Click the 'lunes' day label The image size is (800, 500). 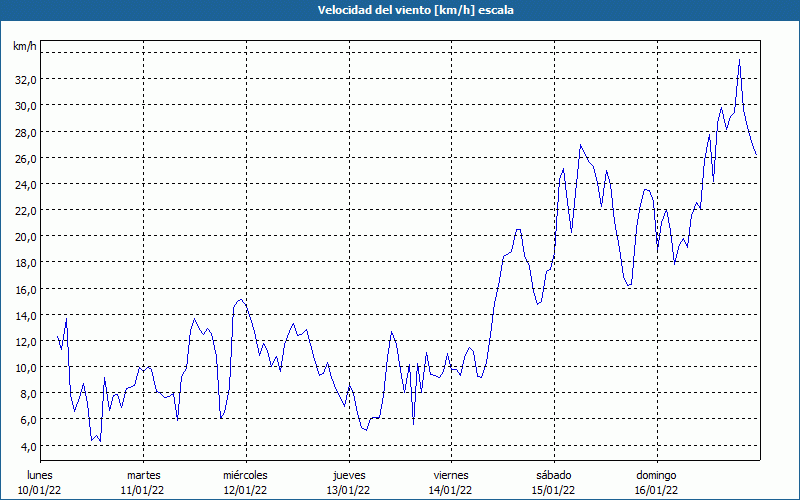pyautogui.click(x=40, y=475)
